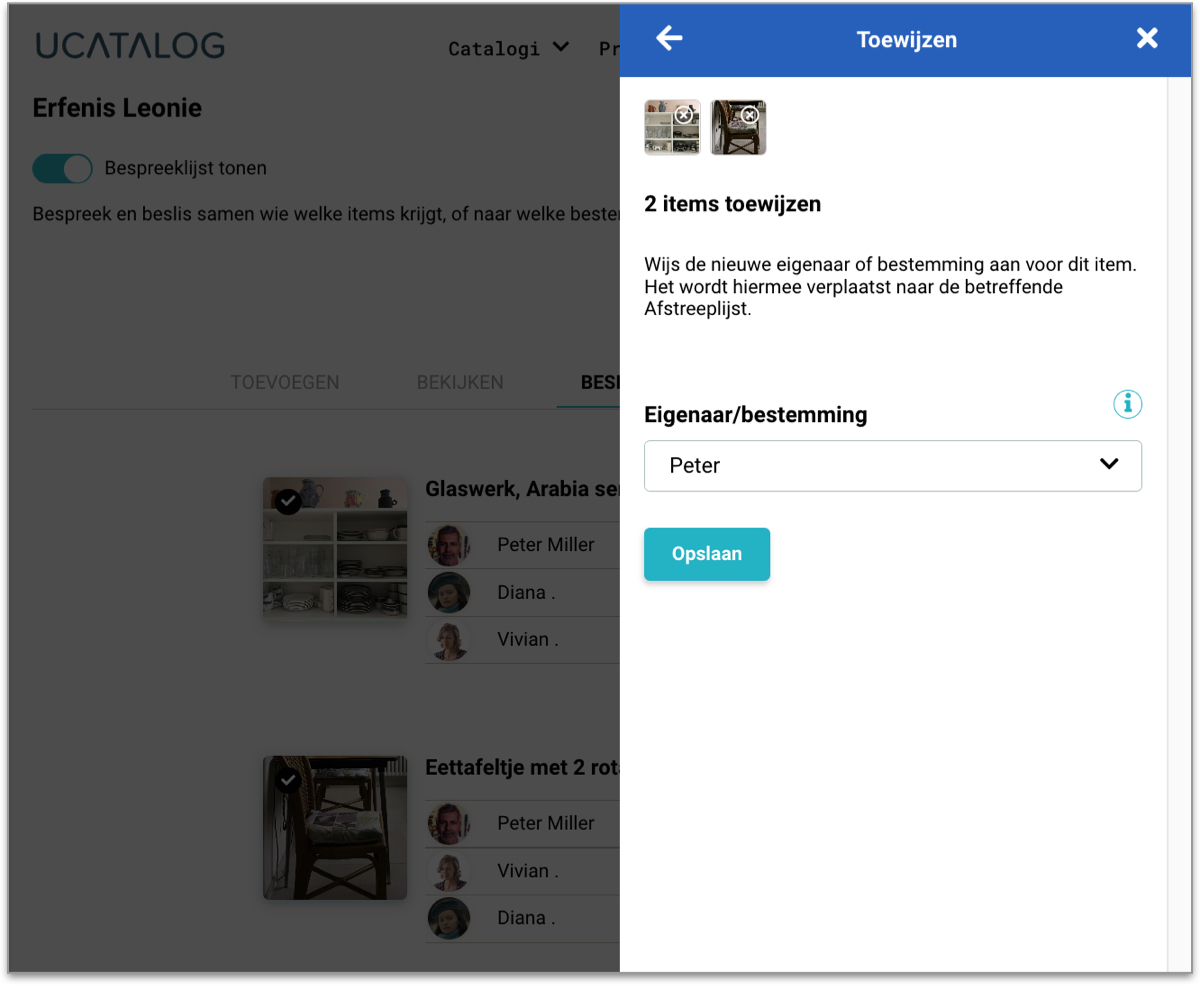1200x986 pixels.
Task: Select Diana under Eettafeltje
Action: click(x=526, y=917)
